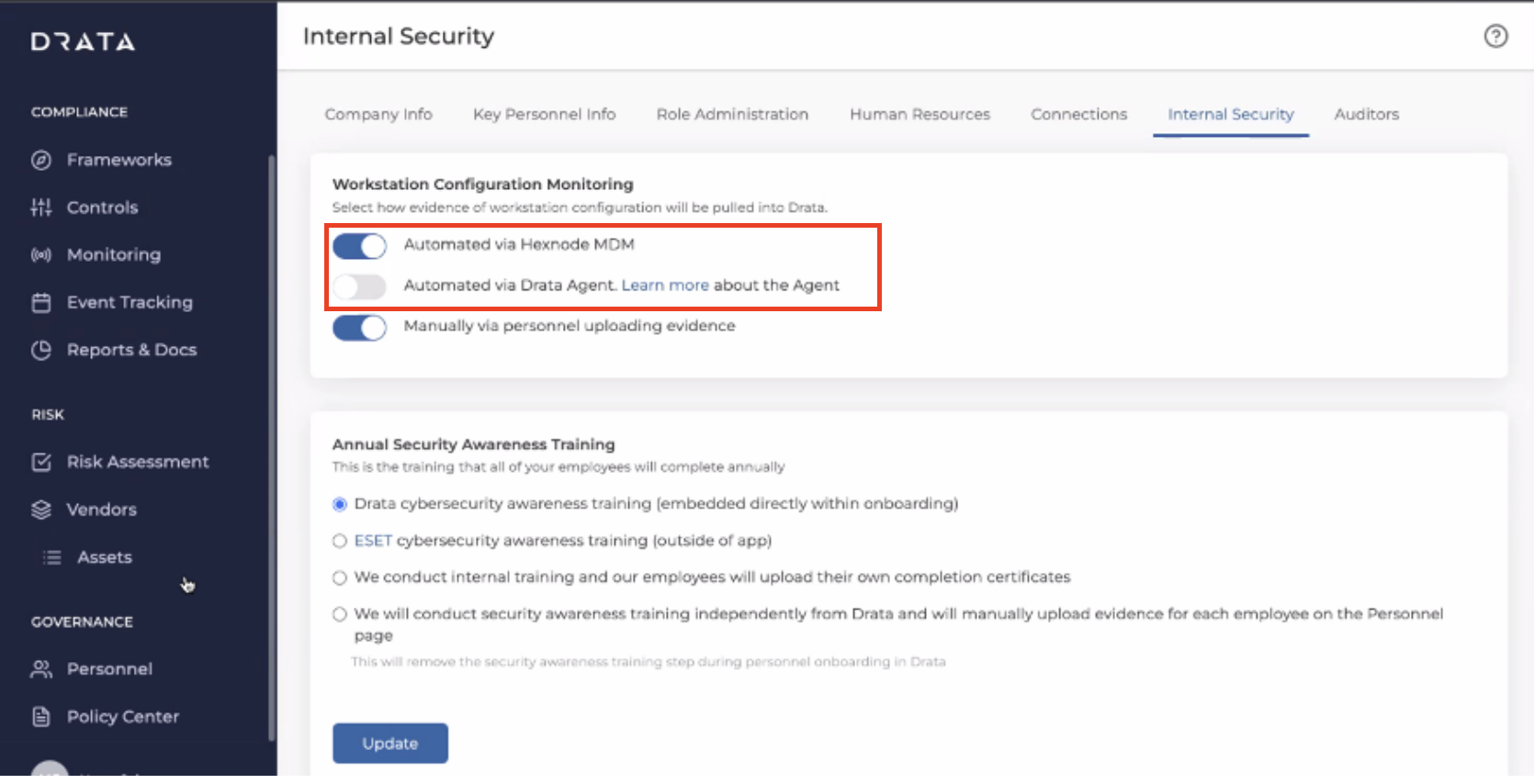Select internal training with certificates radio
The height and width of the screenshot is (784, 1534).
pyautogui.click(x=340, y=577)
